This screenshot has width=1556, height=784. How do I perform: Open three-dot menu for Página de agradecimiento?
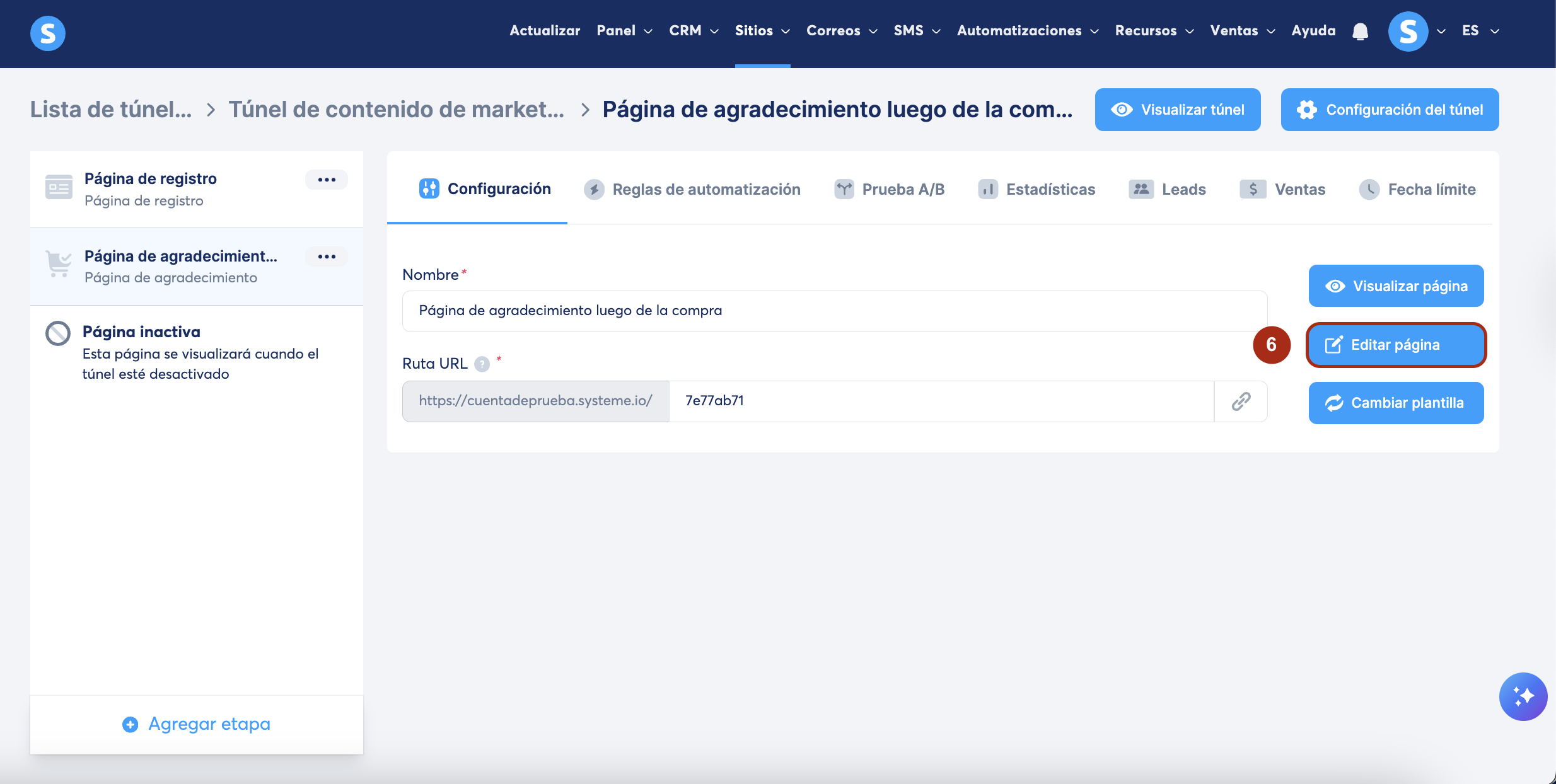click(x=327, y=257)
